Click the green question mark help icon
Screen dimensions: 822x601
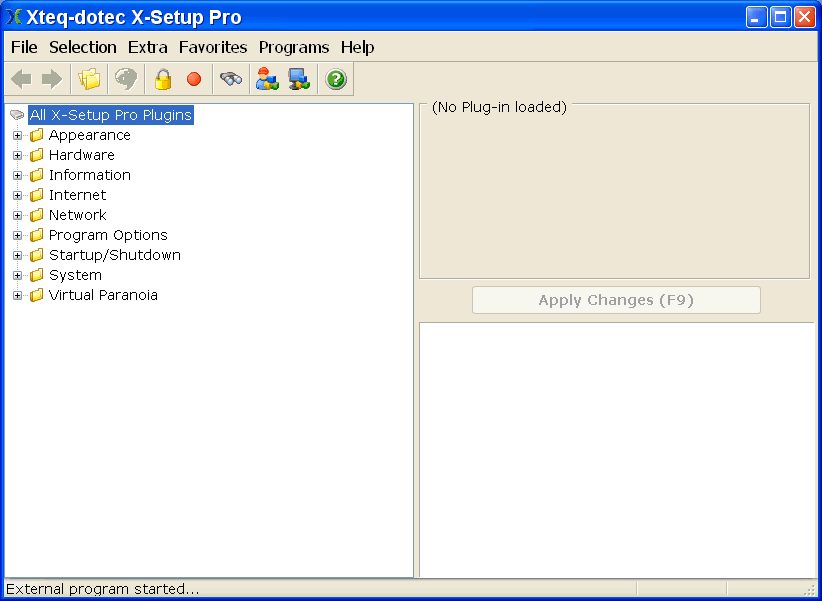pyautogui.click(x=336, y=79)
